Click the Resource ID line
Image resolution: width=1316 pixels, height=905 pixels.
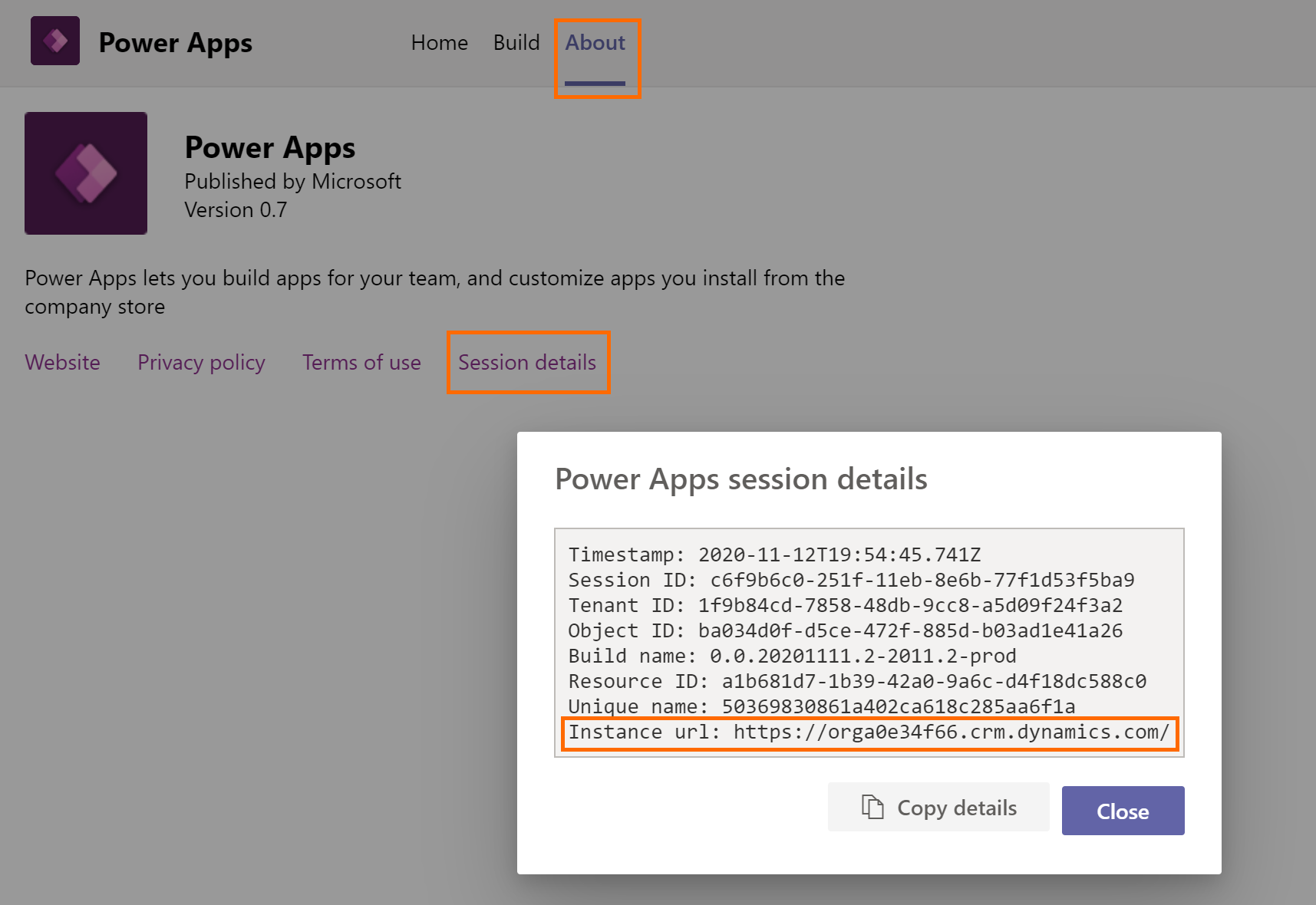(857, 681)
